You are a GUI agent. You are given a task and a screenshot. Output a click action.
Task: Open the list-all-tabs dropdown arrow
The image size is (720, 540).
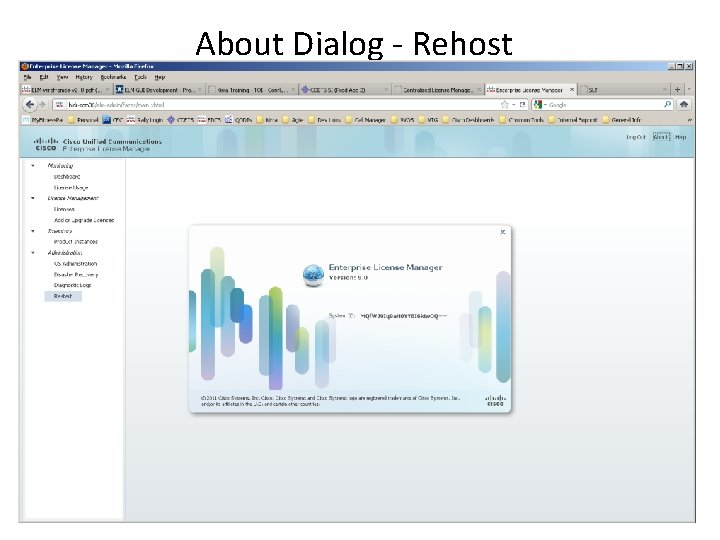click(x=689, y=90)
